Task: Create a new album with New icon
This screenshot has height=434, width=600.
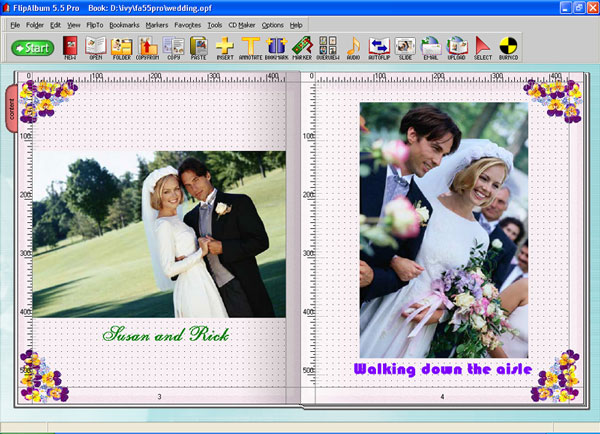Action: tap(70, 48)
